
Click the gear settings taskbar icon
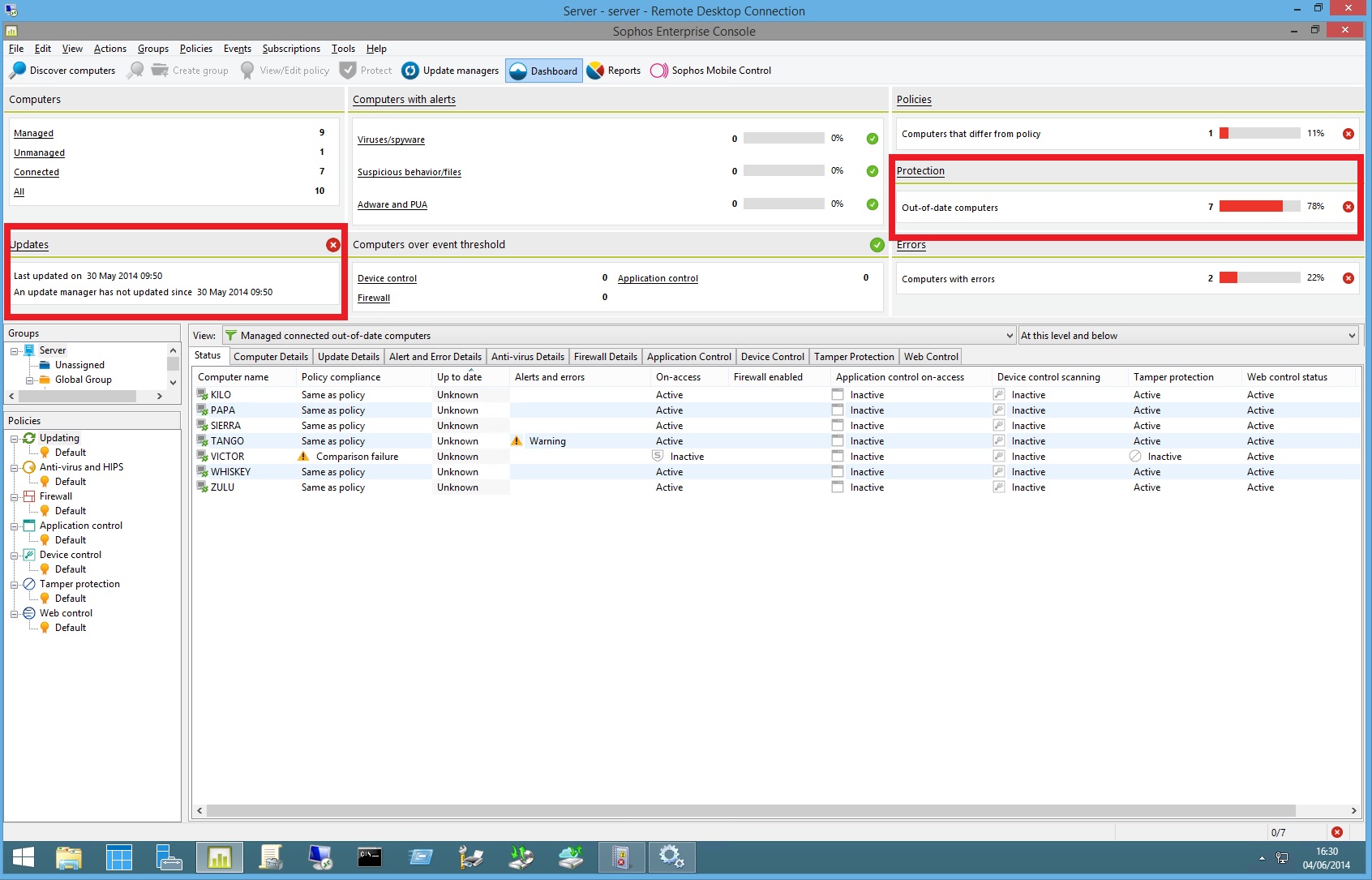[671, 857]
